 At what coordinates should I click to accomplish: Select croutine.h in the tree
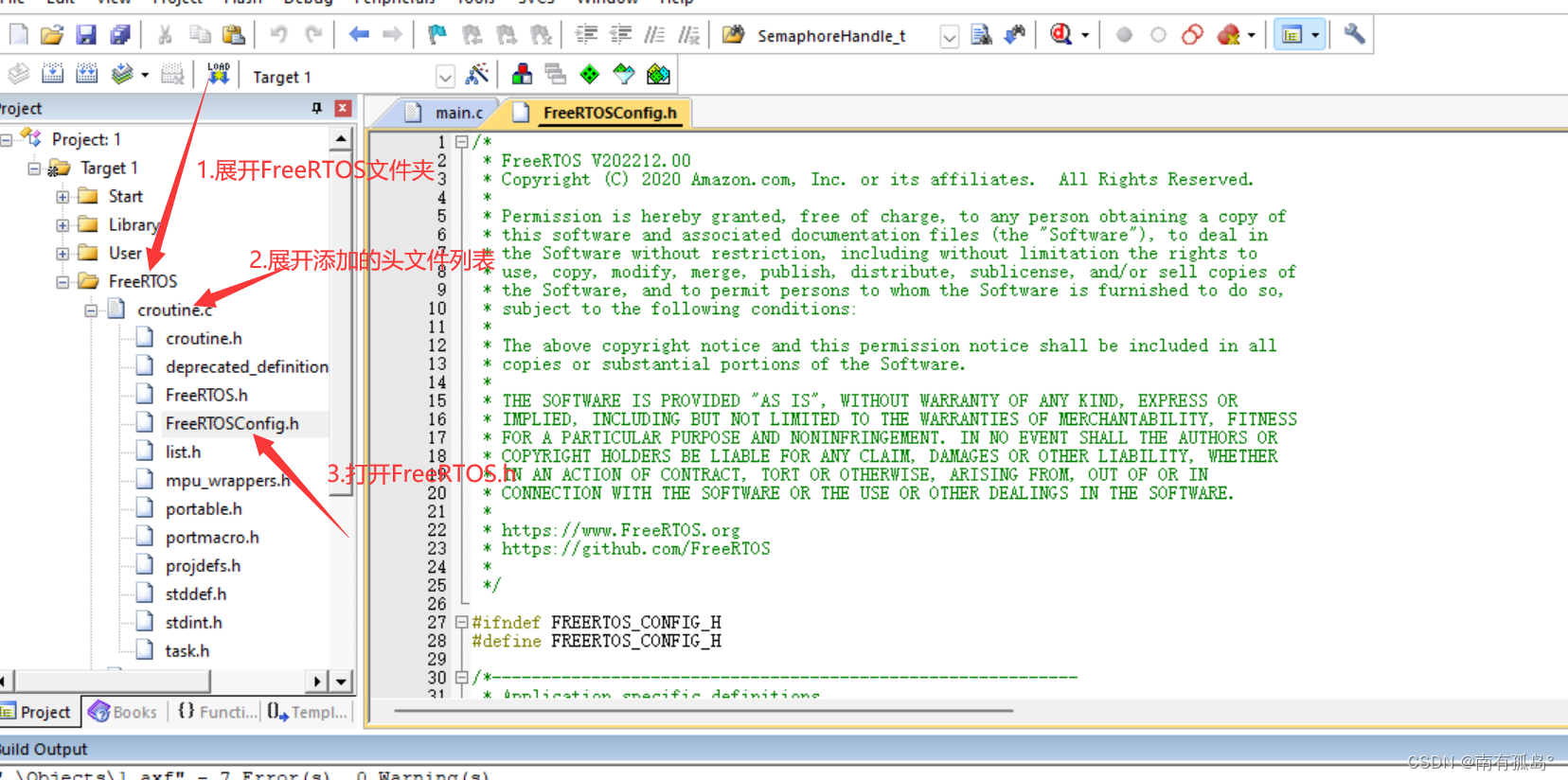(x=204, y=338)
